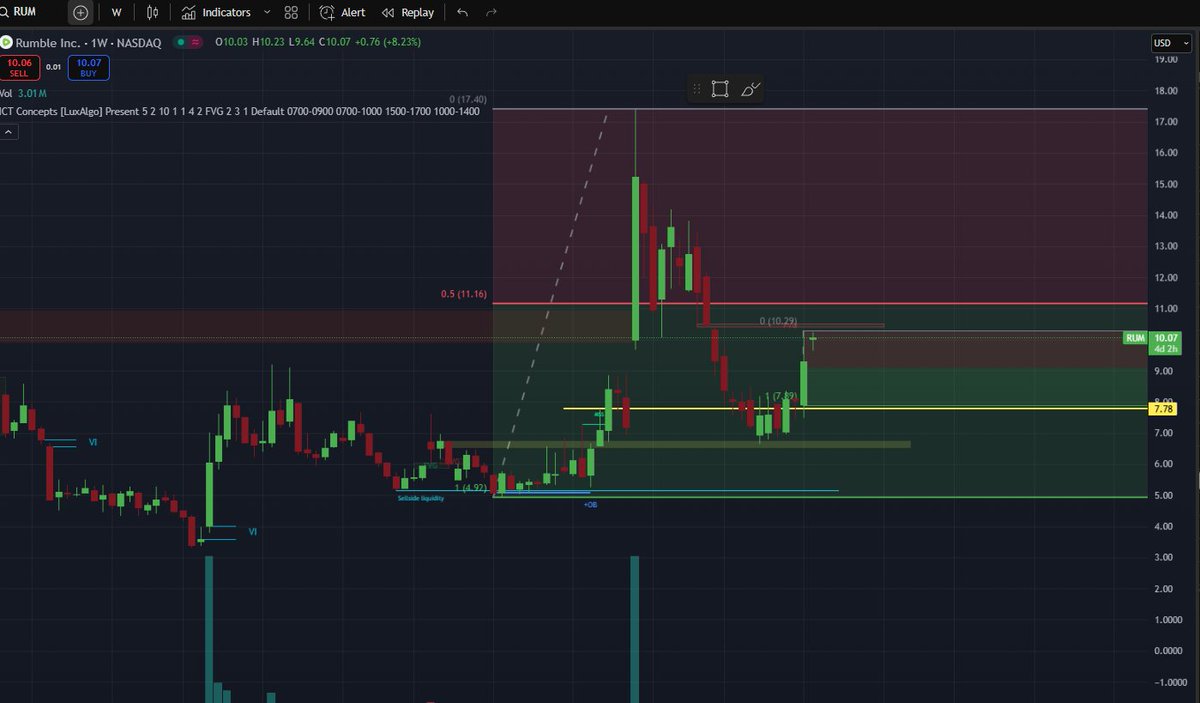The height and width of the screenshot is (703, 1200).
Task: Open the USD currency dropdown
Action: coord(1169,43)
